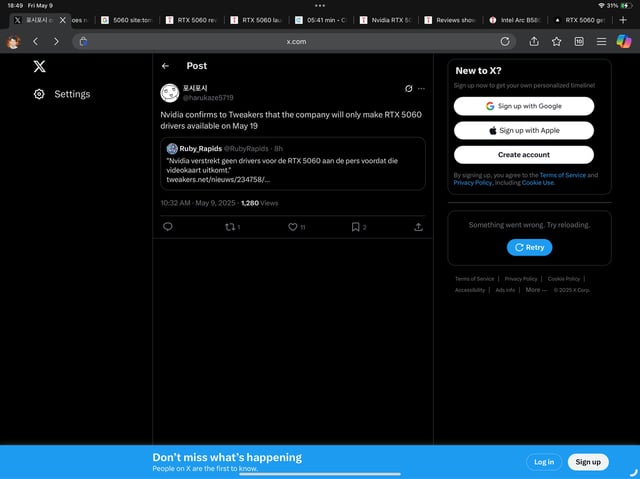This screenshot has height=479, width=640.
Task: Click the Create account button
Action: point(524,155)
